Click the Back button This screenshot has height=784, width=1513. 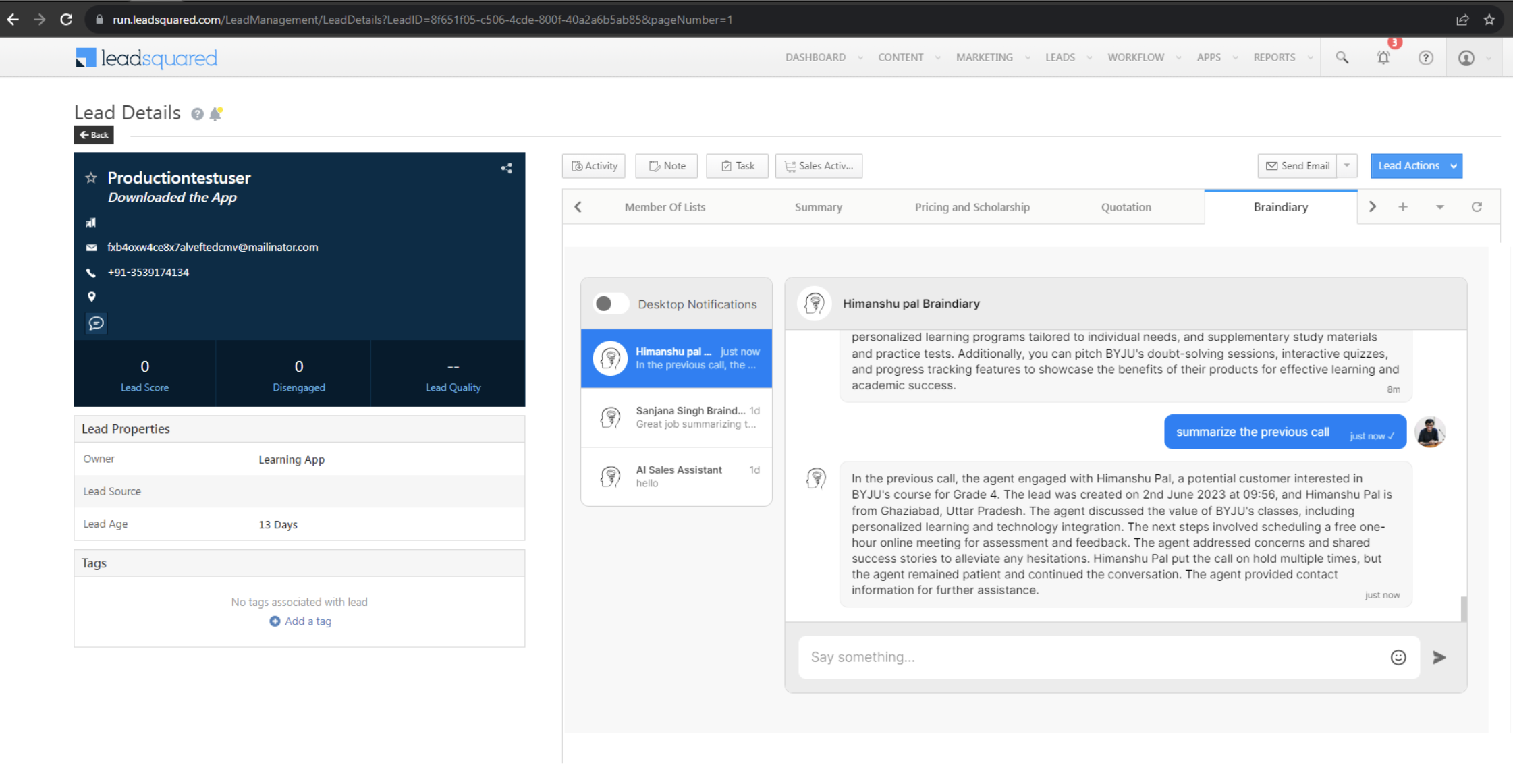point(94,135)
